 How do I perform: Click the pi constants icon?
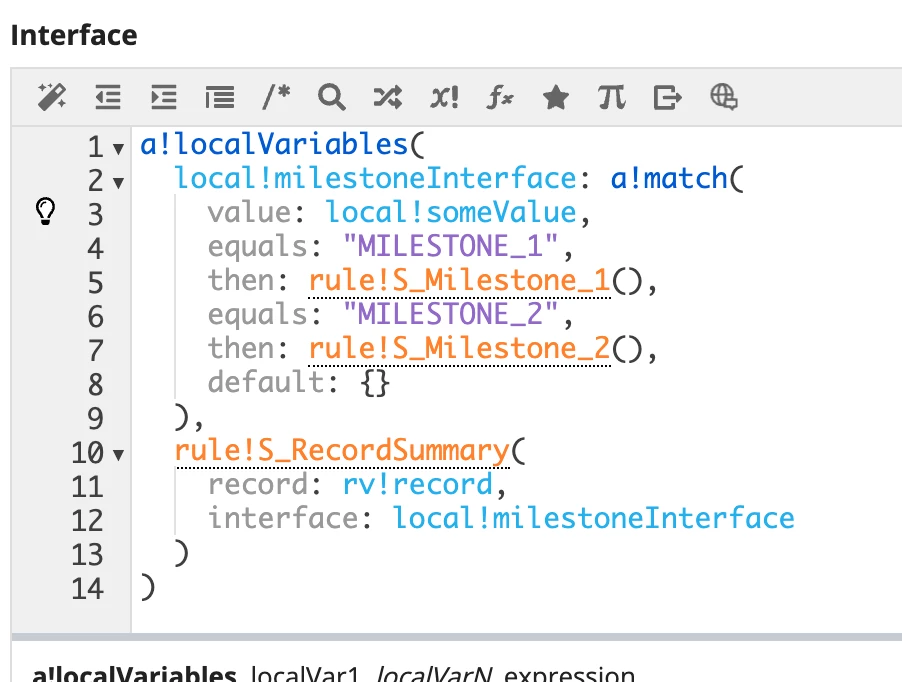click(611, 97)
